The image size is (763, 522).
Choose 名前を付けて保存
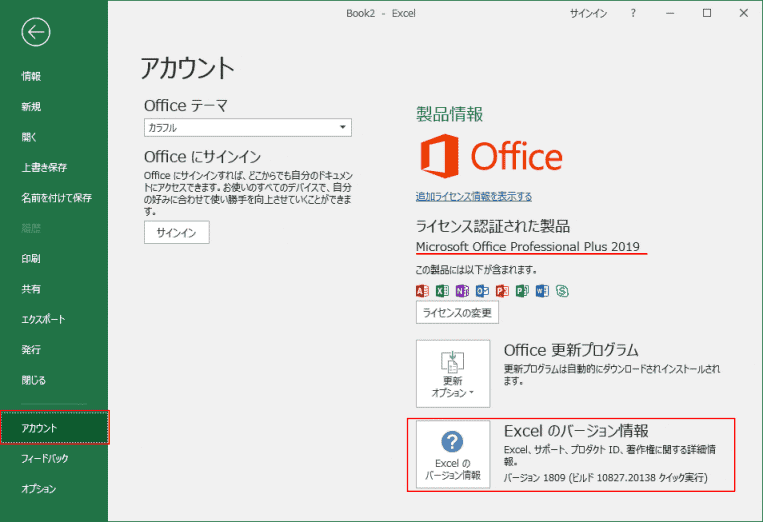(56, 198)
